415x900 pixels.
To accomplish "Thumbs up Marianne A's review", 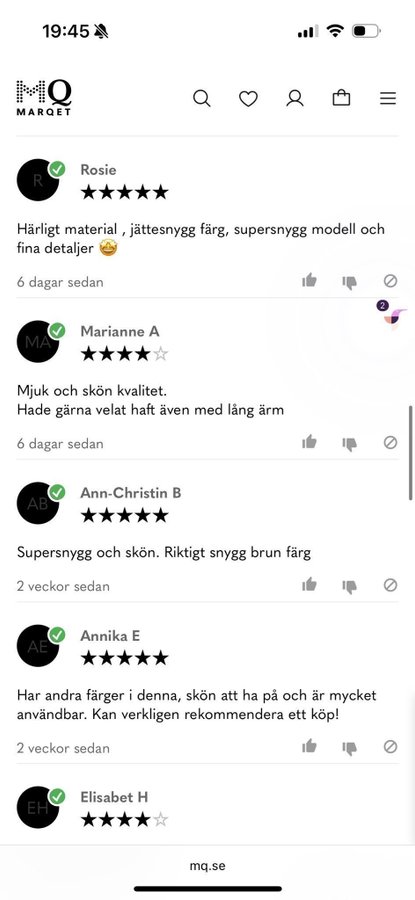I will coord(309,442).
